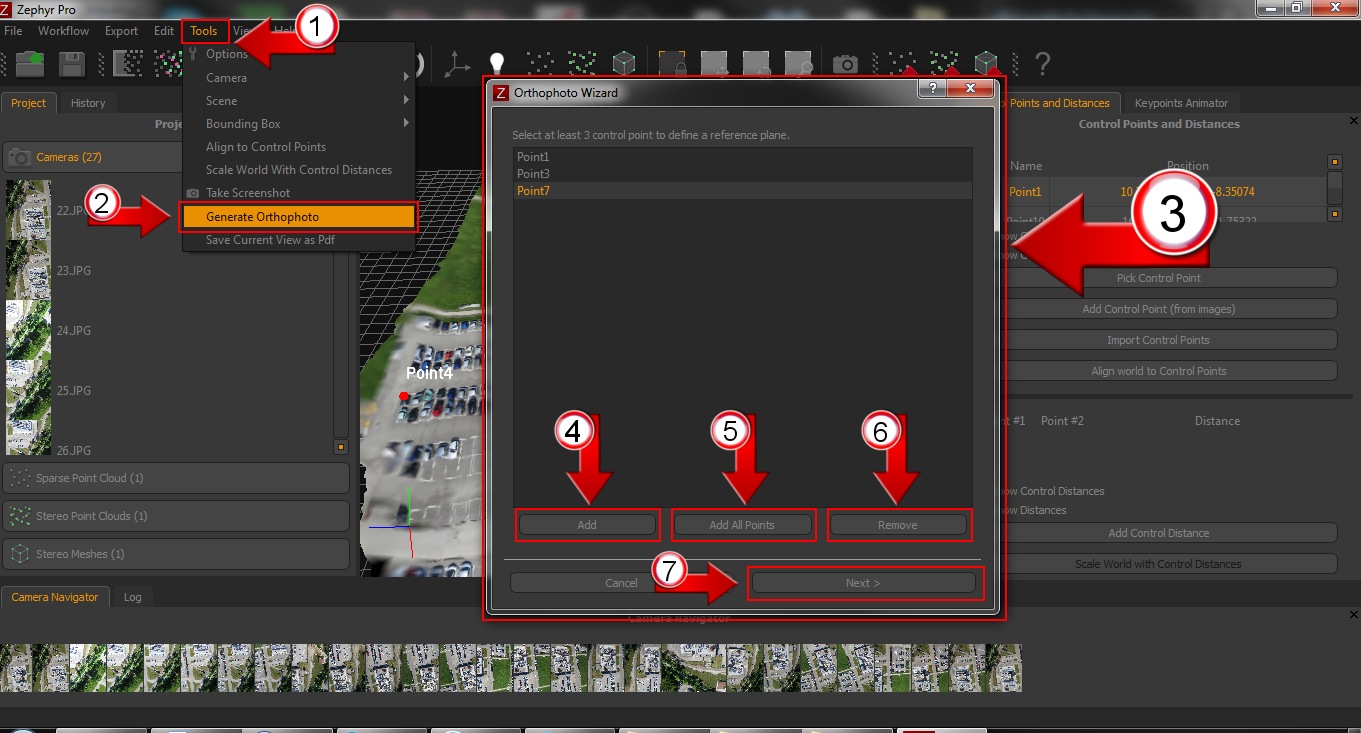The width and height of the screenshot is (1361, 733).
Task: Switch to the Keypoints Animator tab
Action: point(1181,103)
